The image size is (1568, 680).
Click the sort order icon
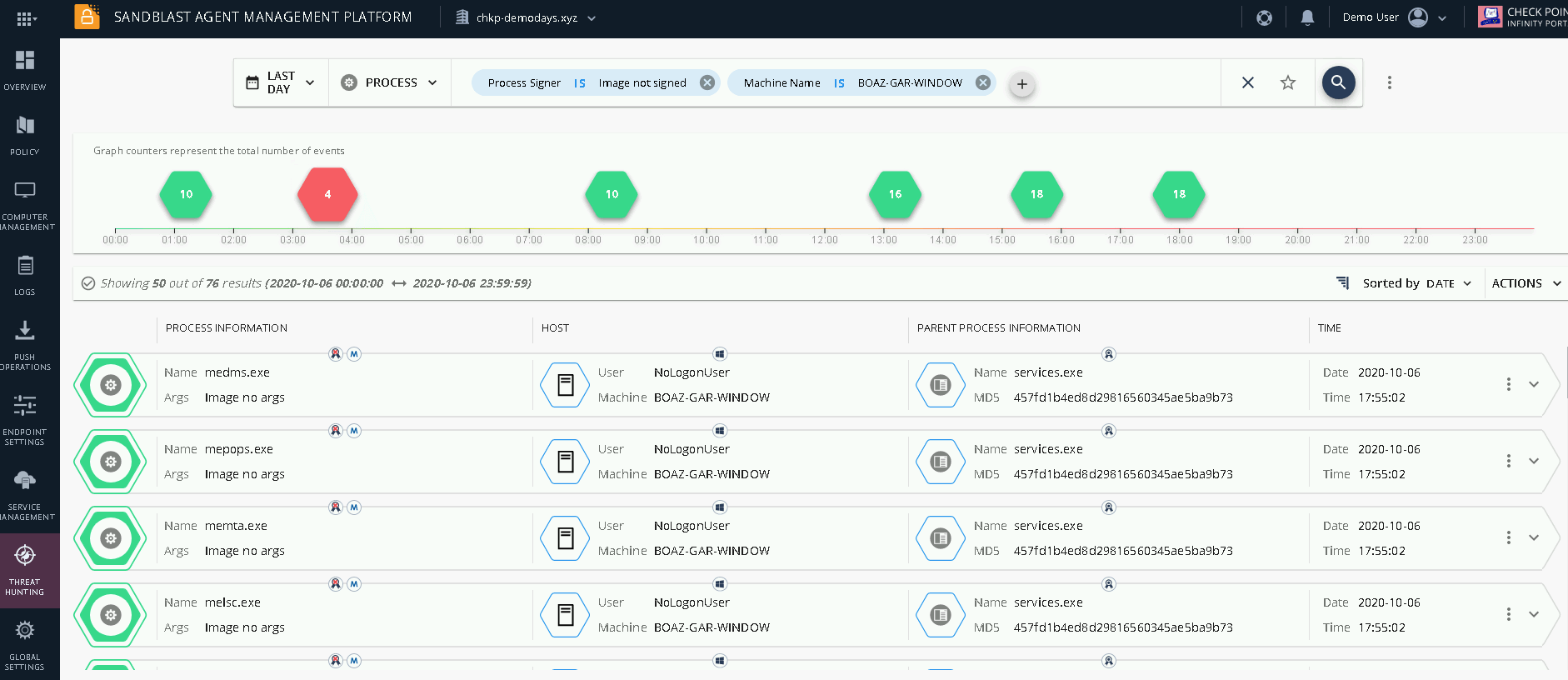1342,283
